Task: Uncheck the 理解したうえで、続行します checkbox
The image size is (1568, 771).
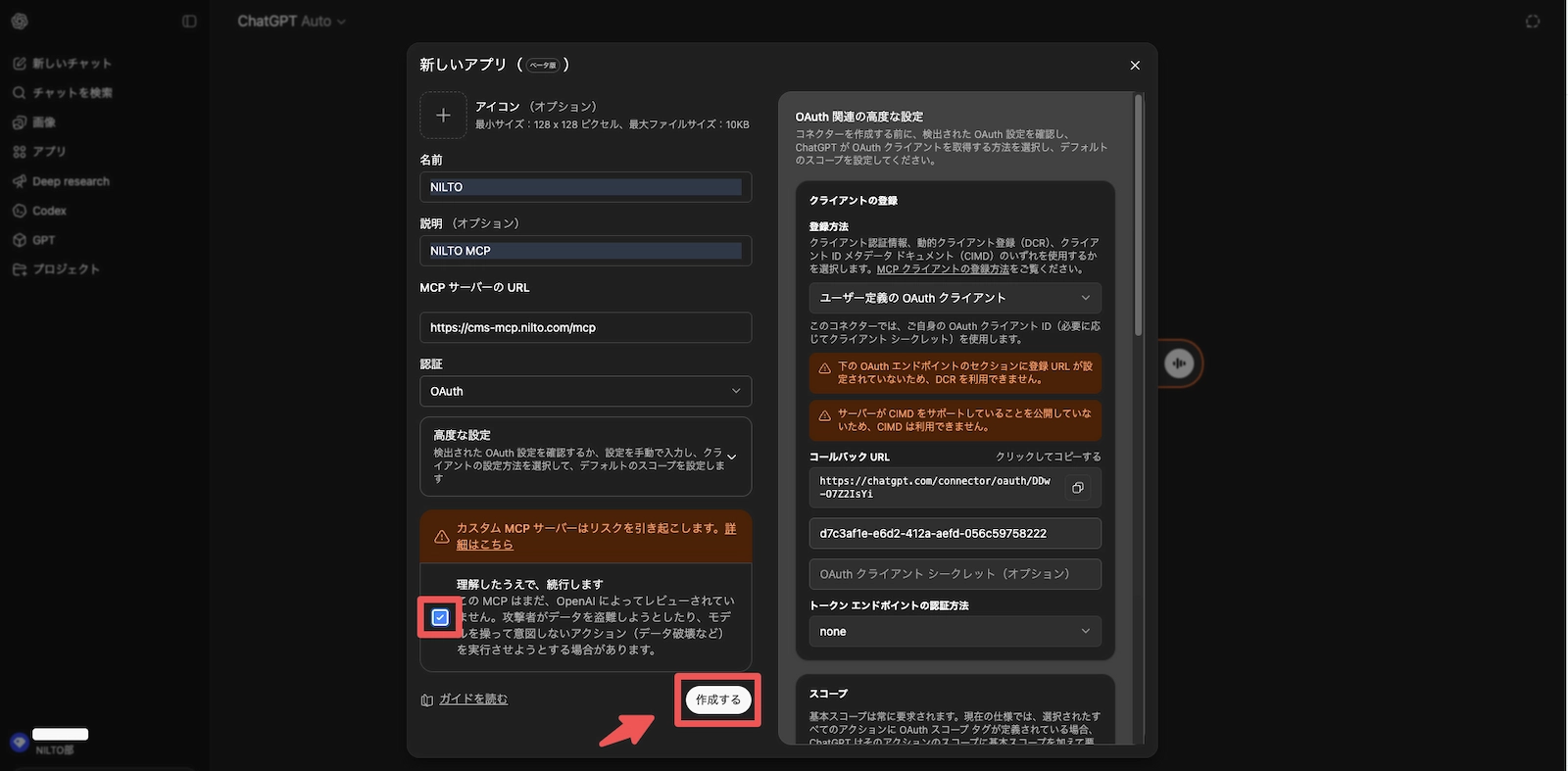Action: click(440, 617)
